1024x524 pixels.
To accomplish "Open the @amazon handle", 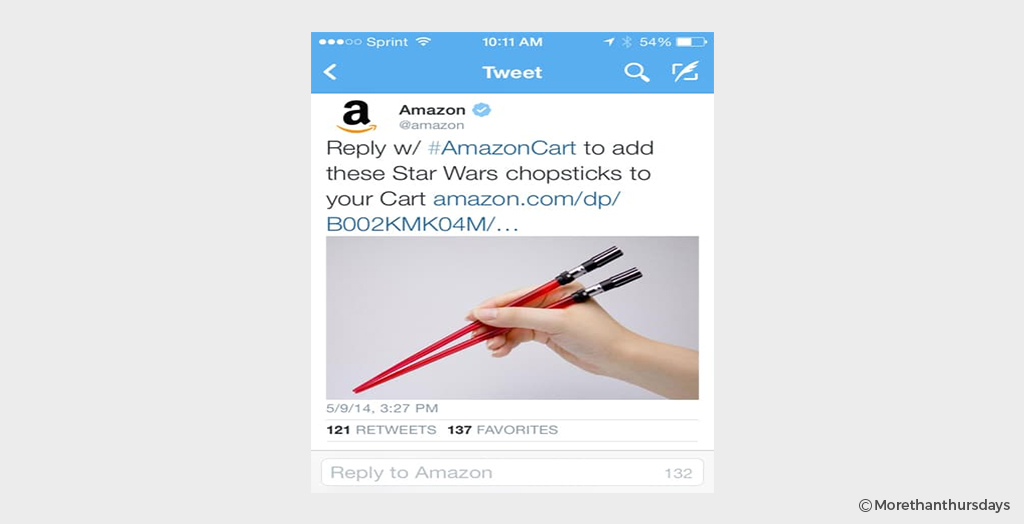I will pos(432,125).
